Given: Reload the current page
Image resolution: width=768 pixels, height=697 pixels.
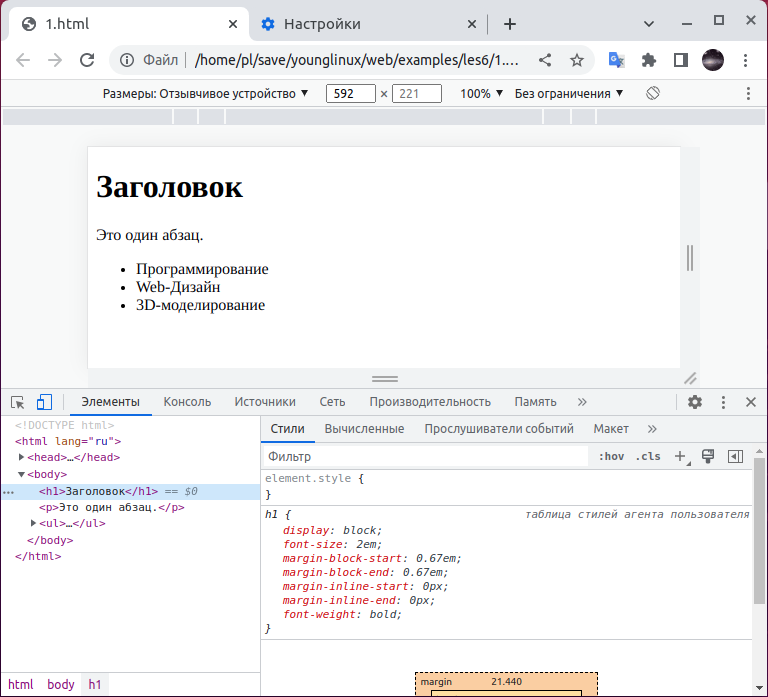Looking at the screenshot, I should click(x=87, y=60).
